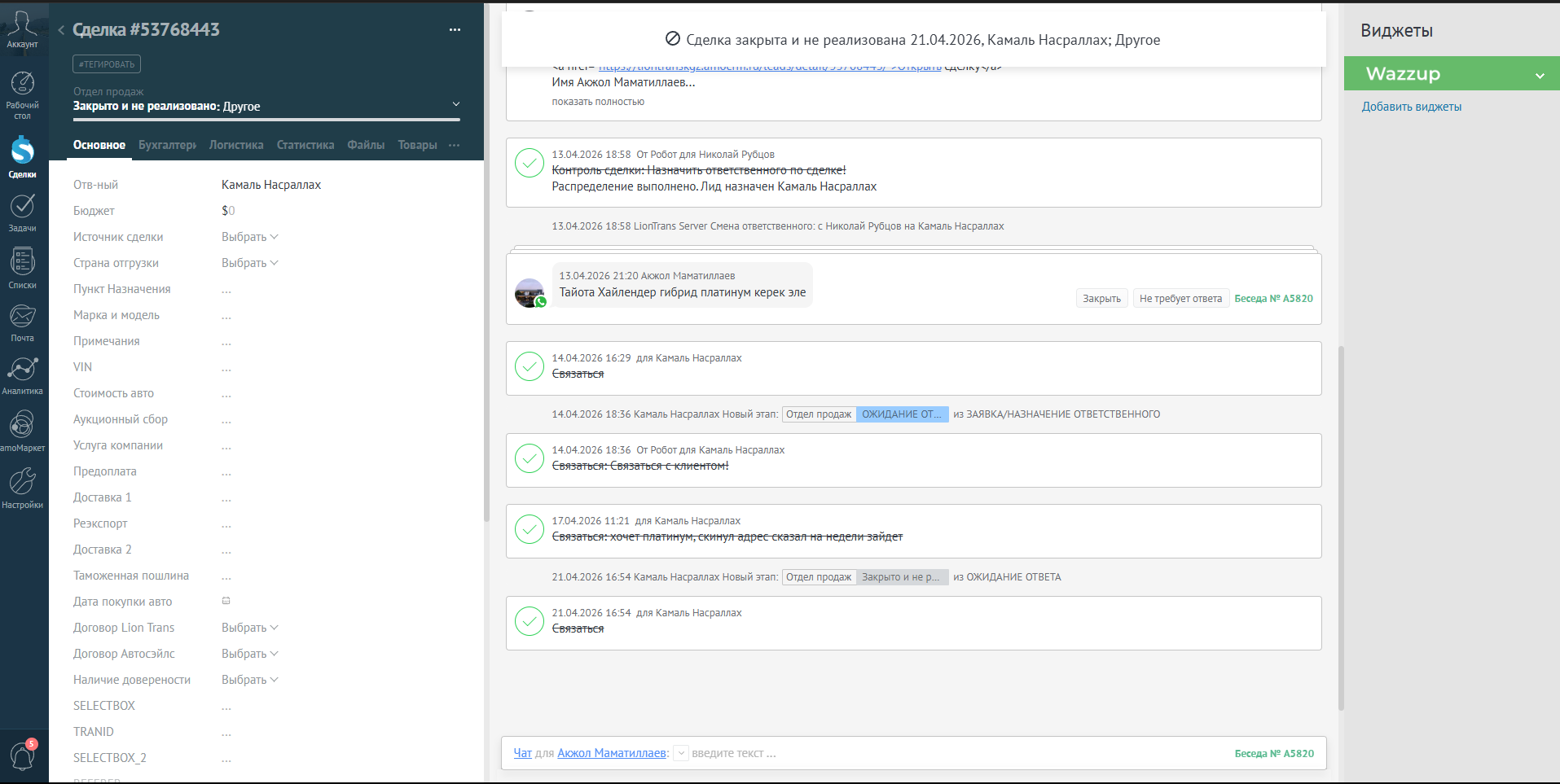Click checkmark of 21.04.2026 16:54 task

530,621
